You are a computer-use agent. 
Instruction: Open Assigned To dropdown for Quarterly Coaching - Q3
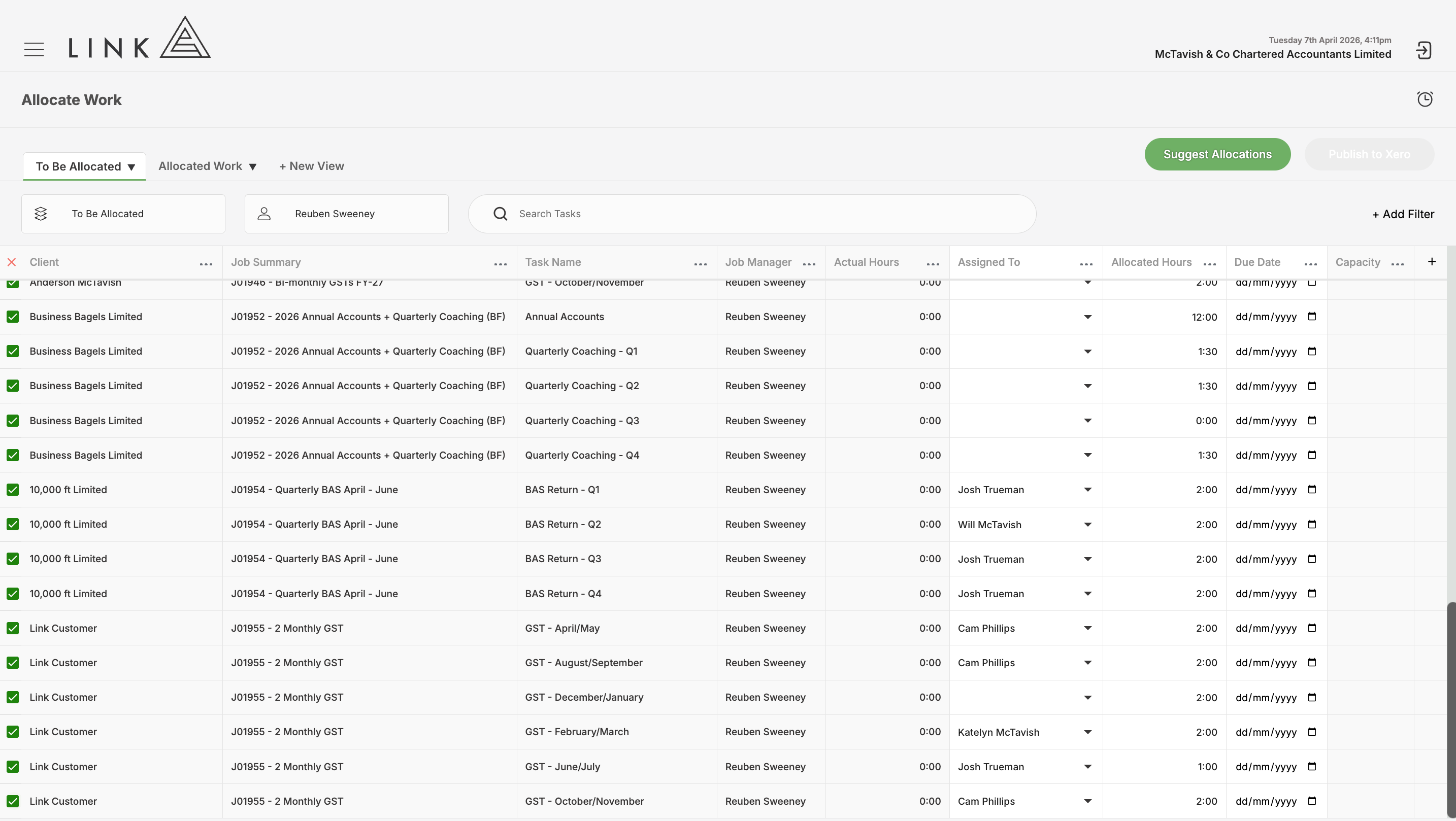click(x=1025, y=420)
